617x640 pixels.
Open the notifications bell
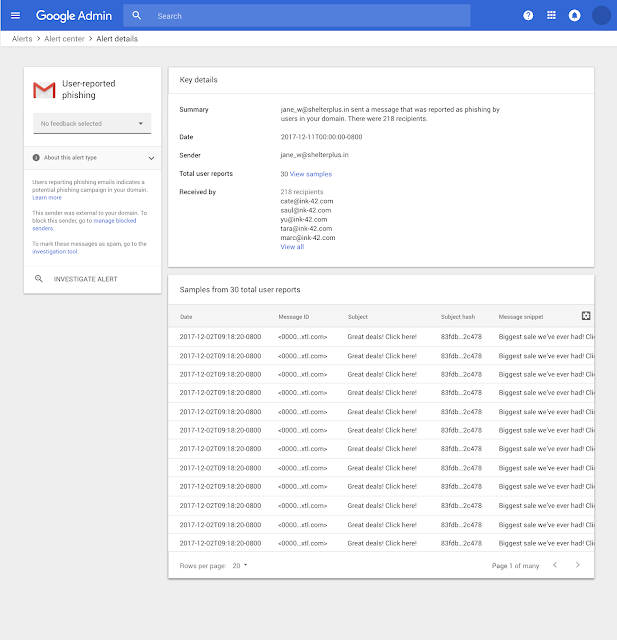[574, 16]
